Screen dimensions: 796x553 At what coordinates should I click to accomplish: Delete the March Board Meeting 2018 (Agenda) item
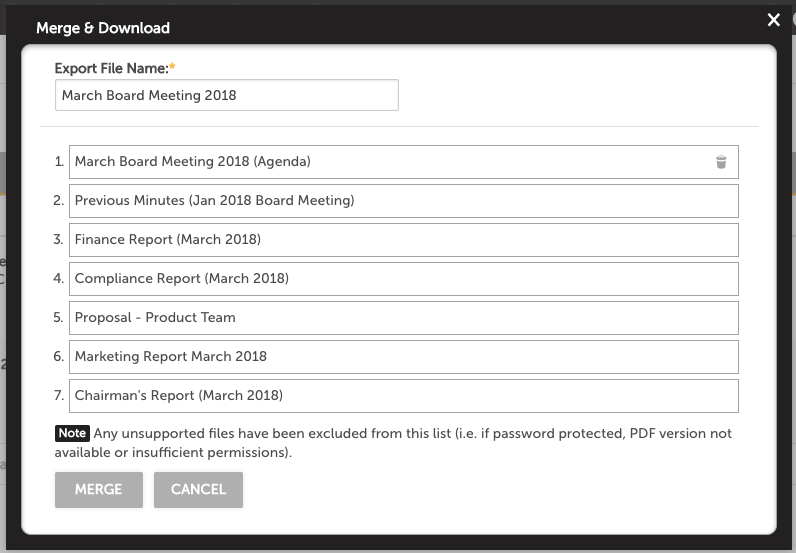click(x=721, y=162)
